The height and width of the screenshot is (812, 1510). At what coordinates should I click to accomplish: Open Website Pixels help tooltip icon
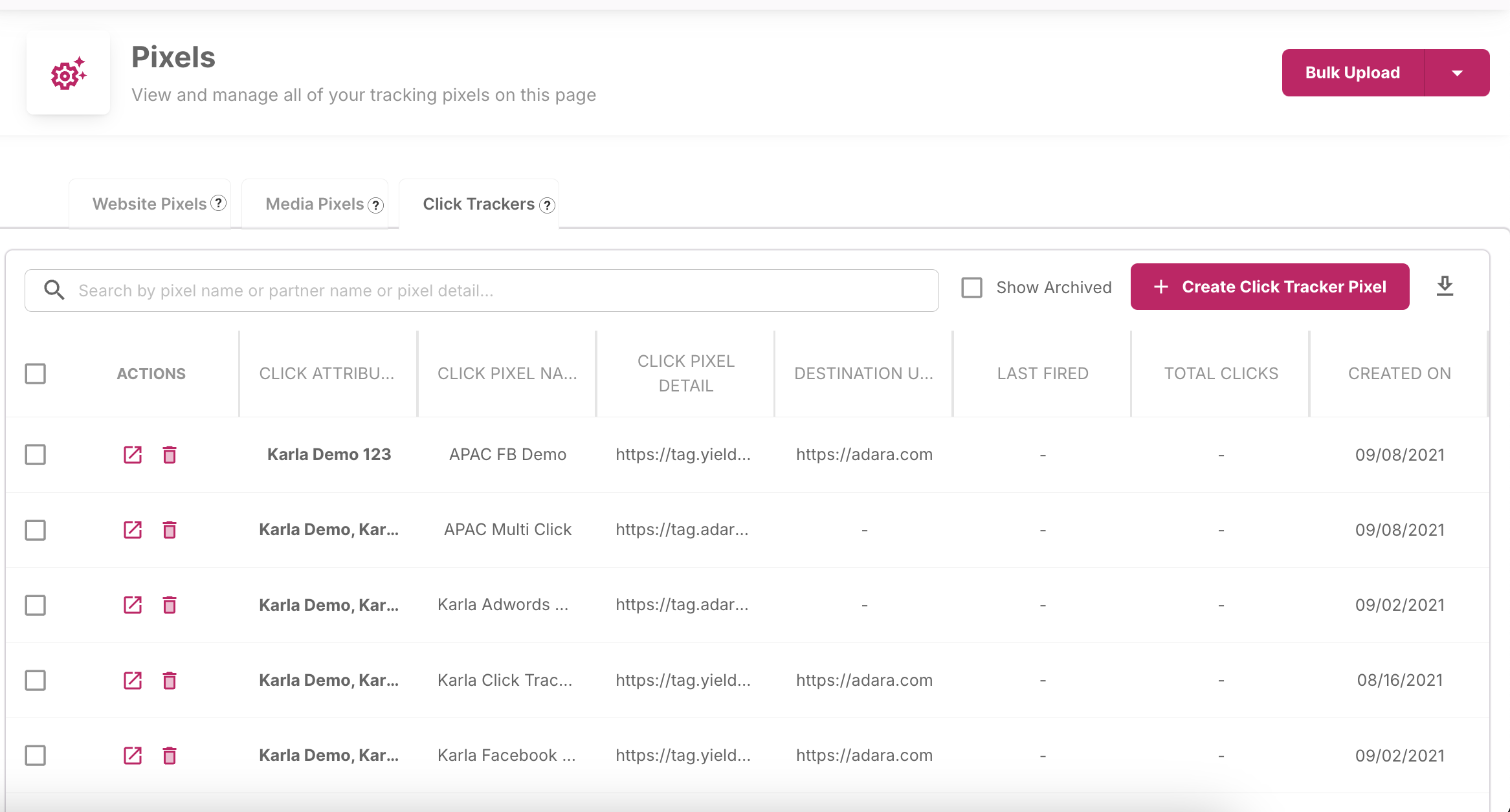[219, 203]
